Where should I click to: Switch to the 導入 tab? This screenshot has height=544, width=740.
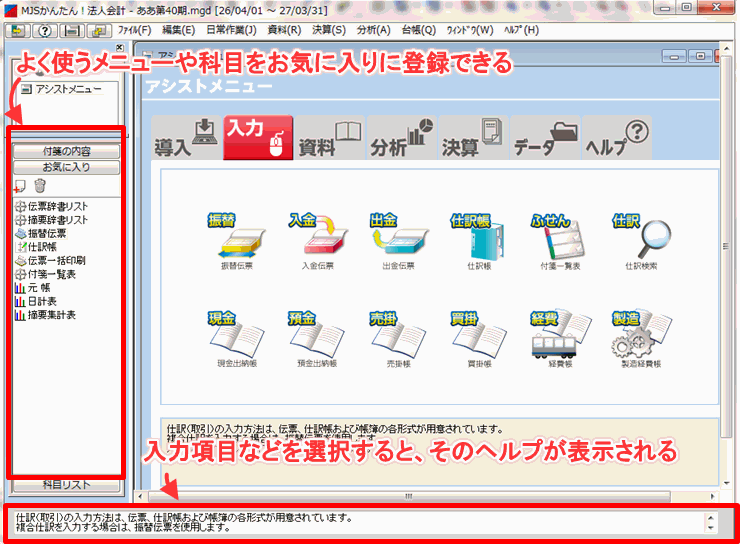click(x=186, y=138)
